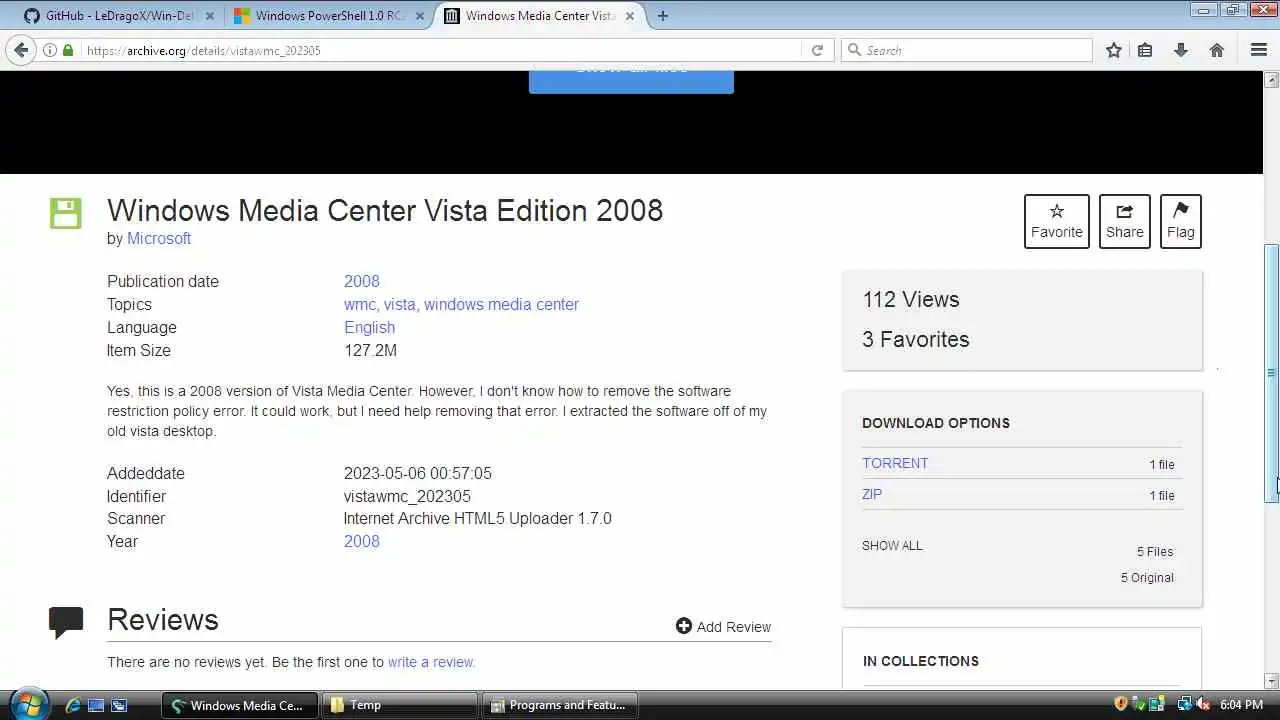Download via the TORRENT option
Image resolution: width=1280 pixels, height=720 pixels.
[895, 463]
